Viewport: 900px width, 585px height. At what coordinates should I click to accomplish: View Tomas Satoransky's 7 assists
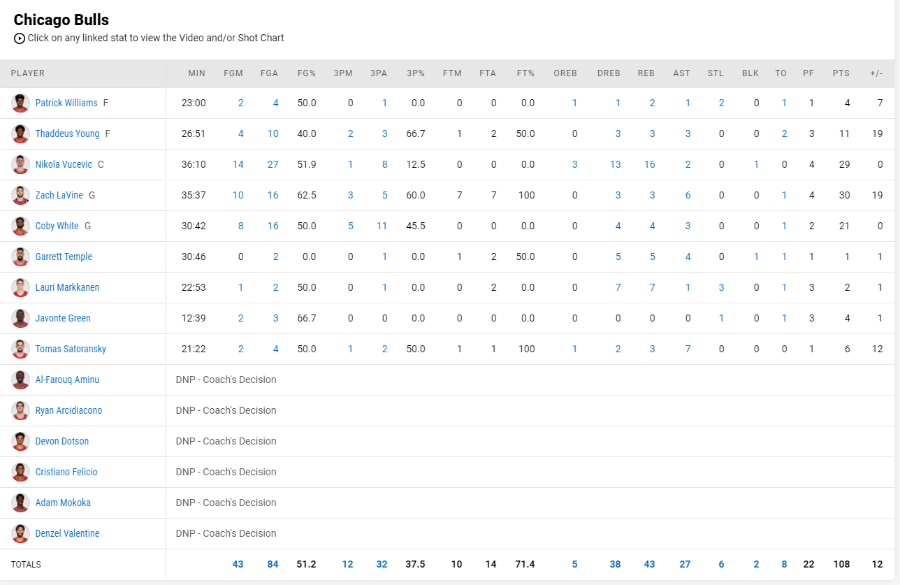(688, 348)
